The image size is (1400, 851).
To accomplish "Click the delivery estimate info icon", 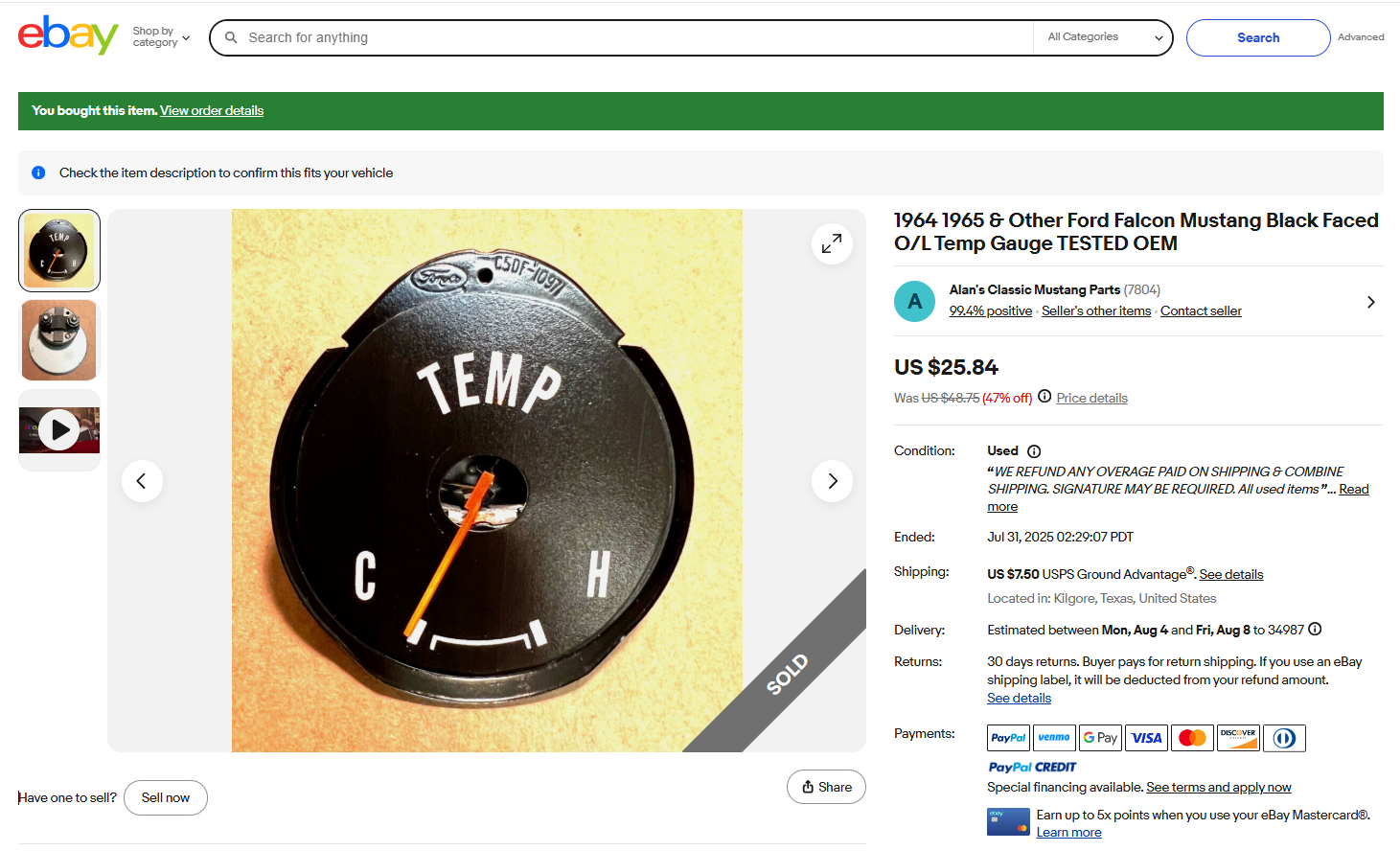I will click(x=1315, y=630).
